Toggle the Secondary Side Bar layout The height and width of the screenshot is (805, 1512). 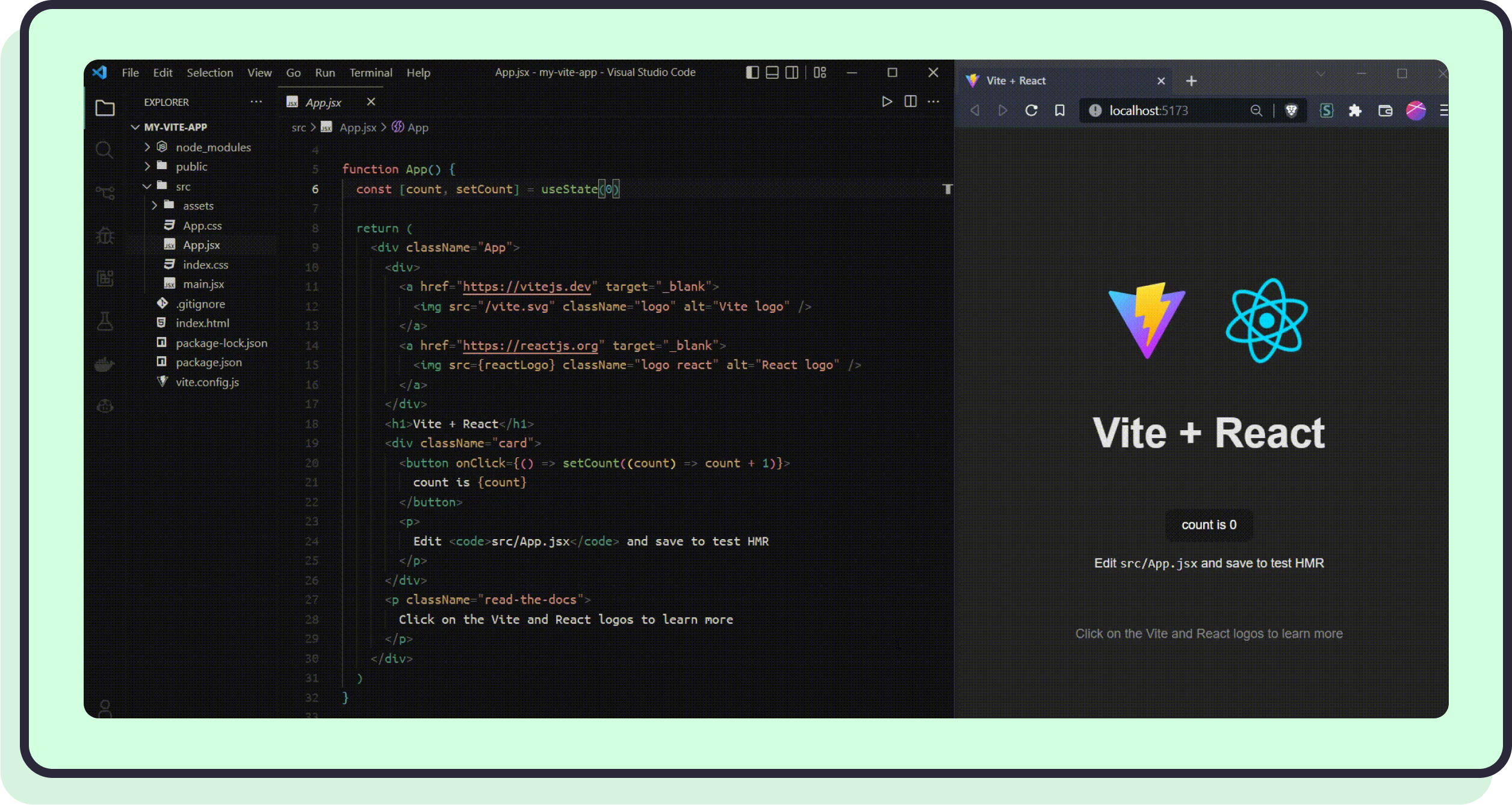(792, 73)
